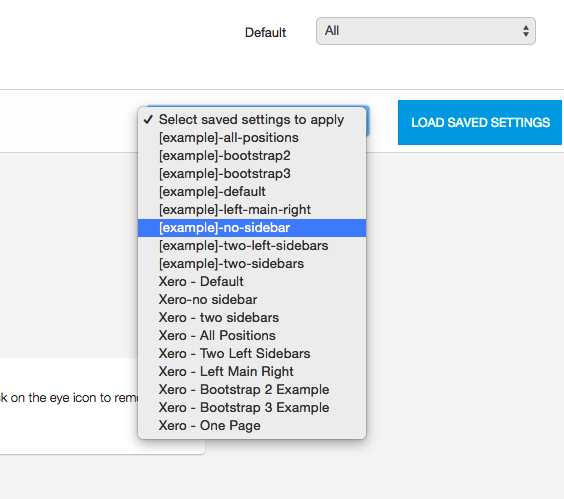Choose highlighted [example]-no-sidebar option

click(252, 228)
